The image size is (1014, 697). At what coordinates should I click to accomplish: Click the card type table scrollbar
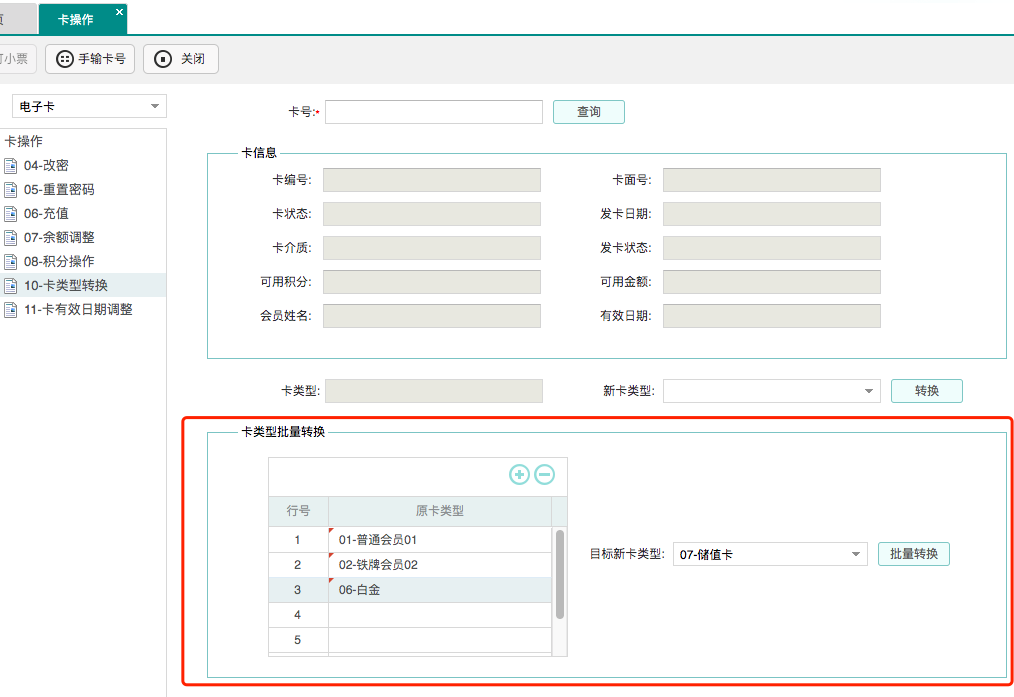click(x=559, y=575)
